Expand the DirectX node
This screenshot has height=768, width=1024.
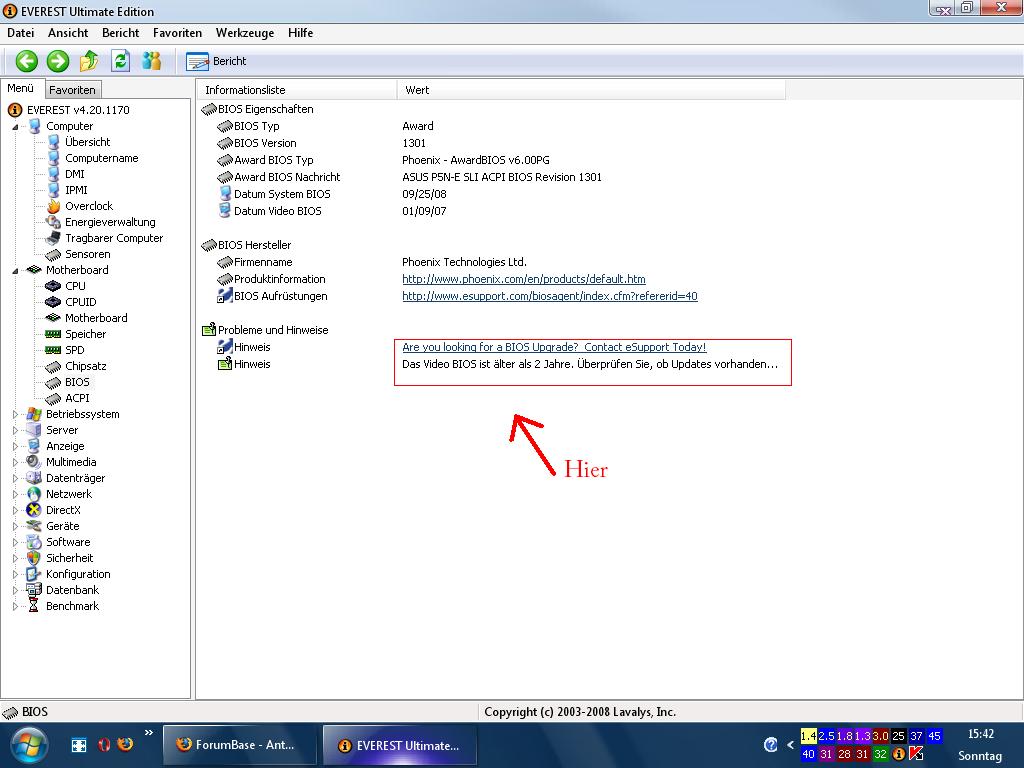[15, 510]
